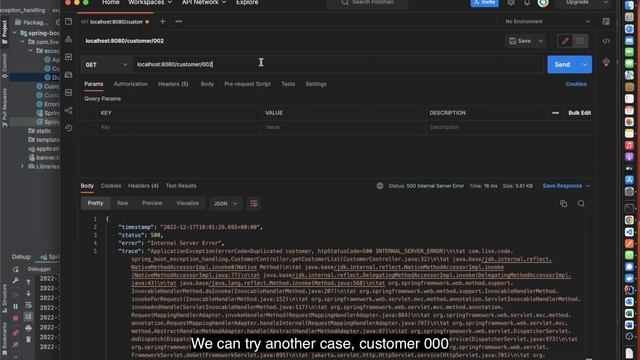
Task: Click Bulk Edit in params table
Action: (580, 113)
